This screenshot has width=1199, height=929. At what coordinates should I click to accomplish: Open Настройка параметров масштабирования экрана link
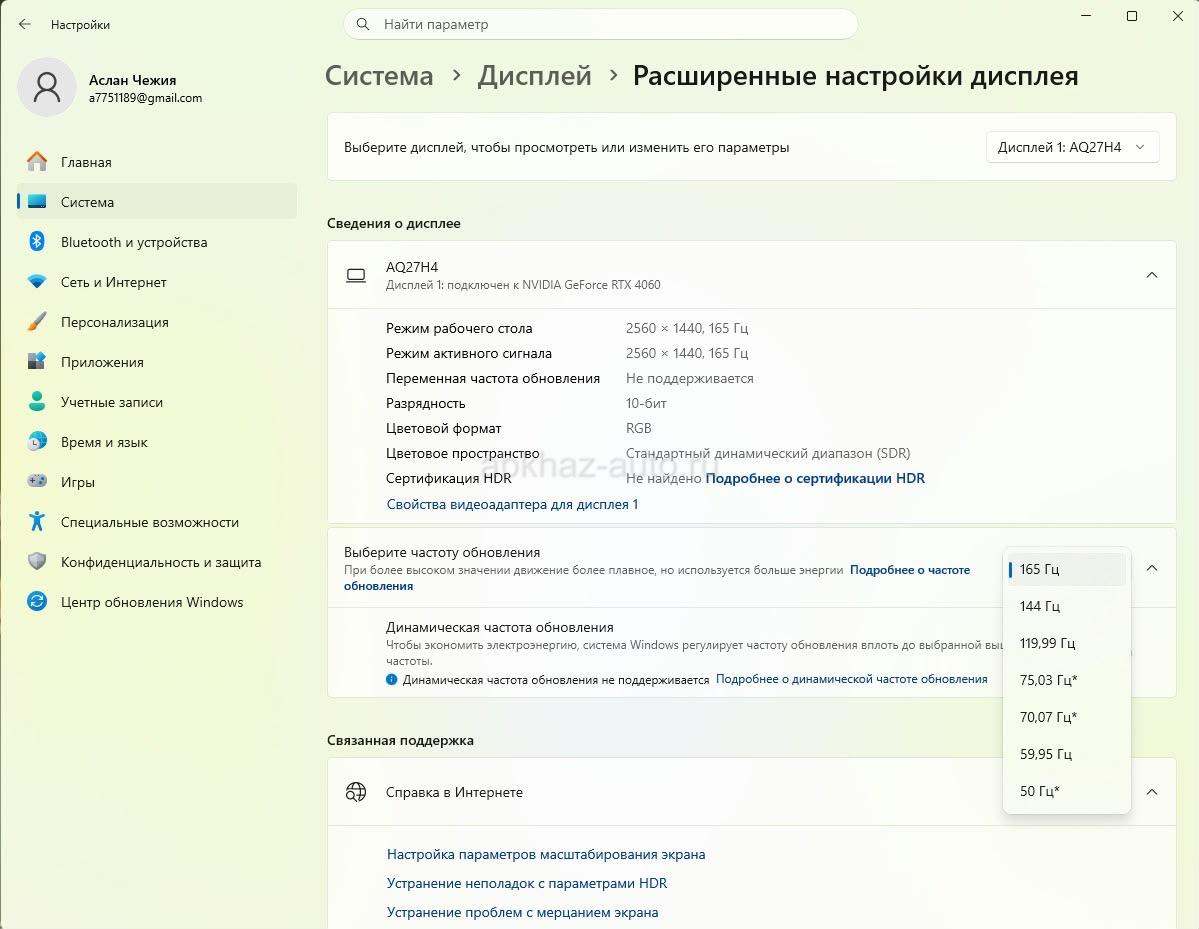pyautogui.click(x=546, y=854)
